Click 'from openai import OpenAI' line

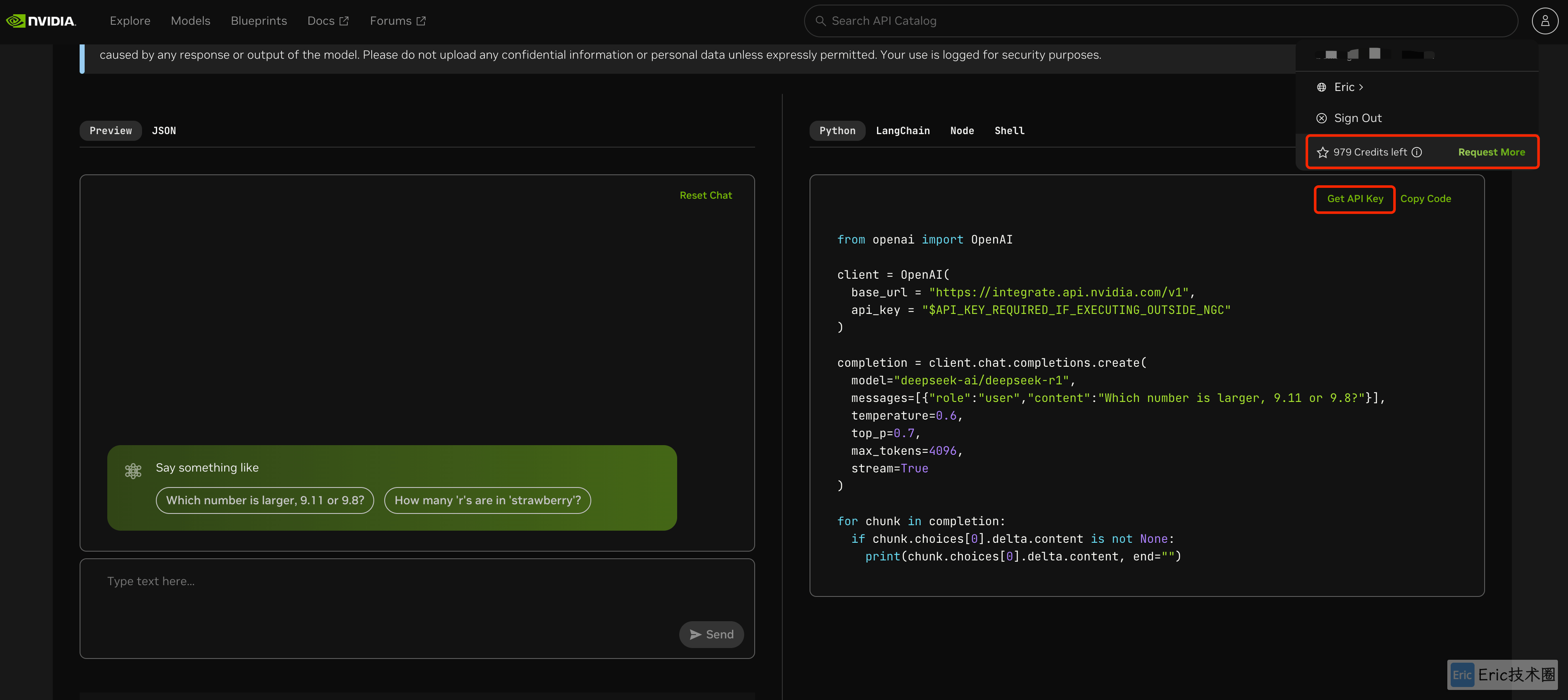click(x=925, y=240)
